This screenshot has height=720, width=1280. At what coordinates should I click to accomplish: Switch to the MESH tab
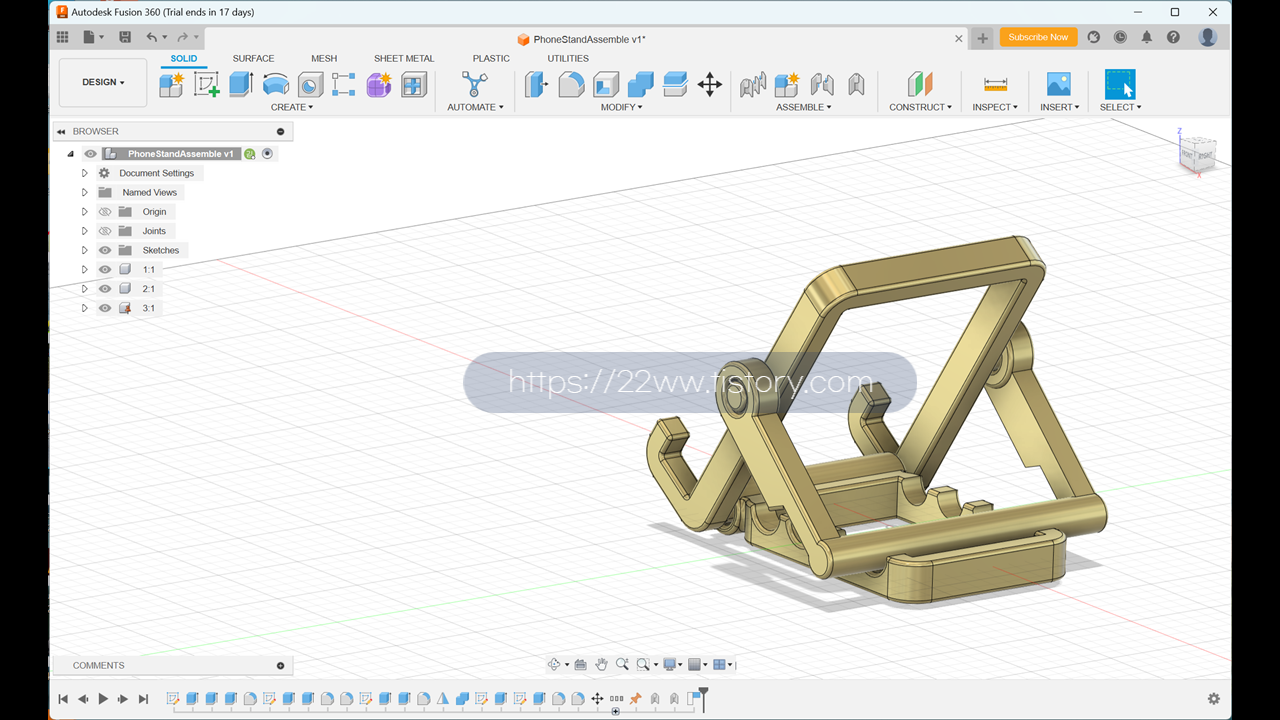pos(324,58)
